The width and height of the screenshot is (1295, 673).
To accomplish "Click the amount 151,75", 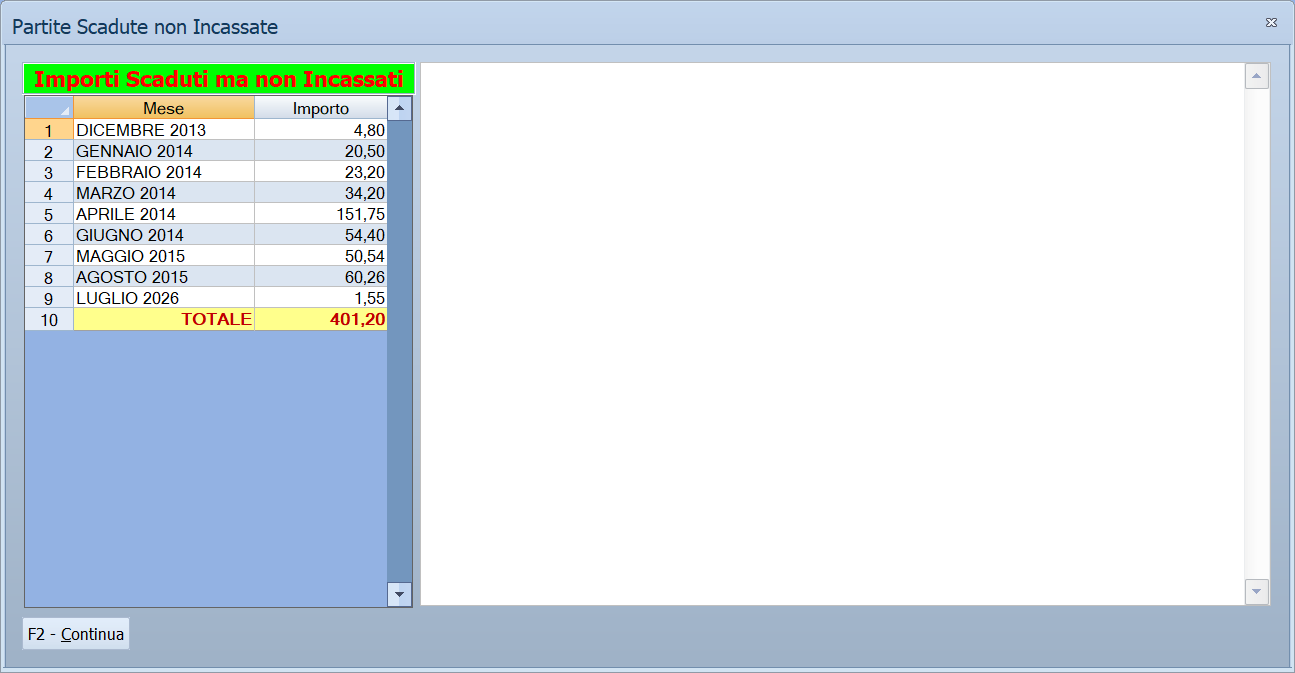I will (x=321, y=214).
